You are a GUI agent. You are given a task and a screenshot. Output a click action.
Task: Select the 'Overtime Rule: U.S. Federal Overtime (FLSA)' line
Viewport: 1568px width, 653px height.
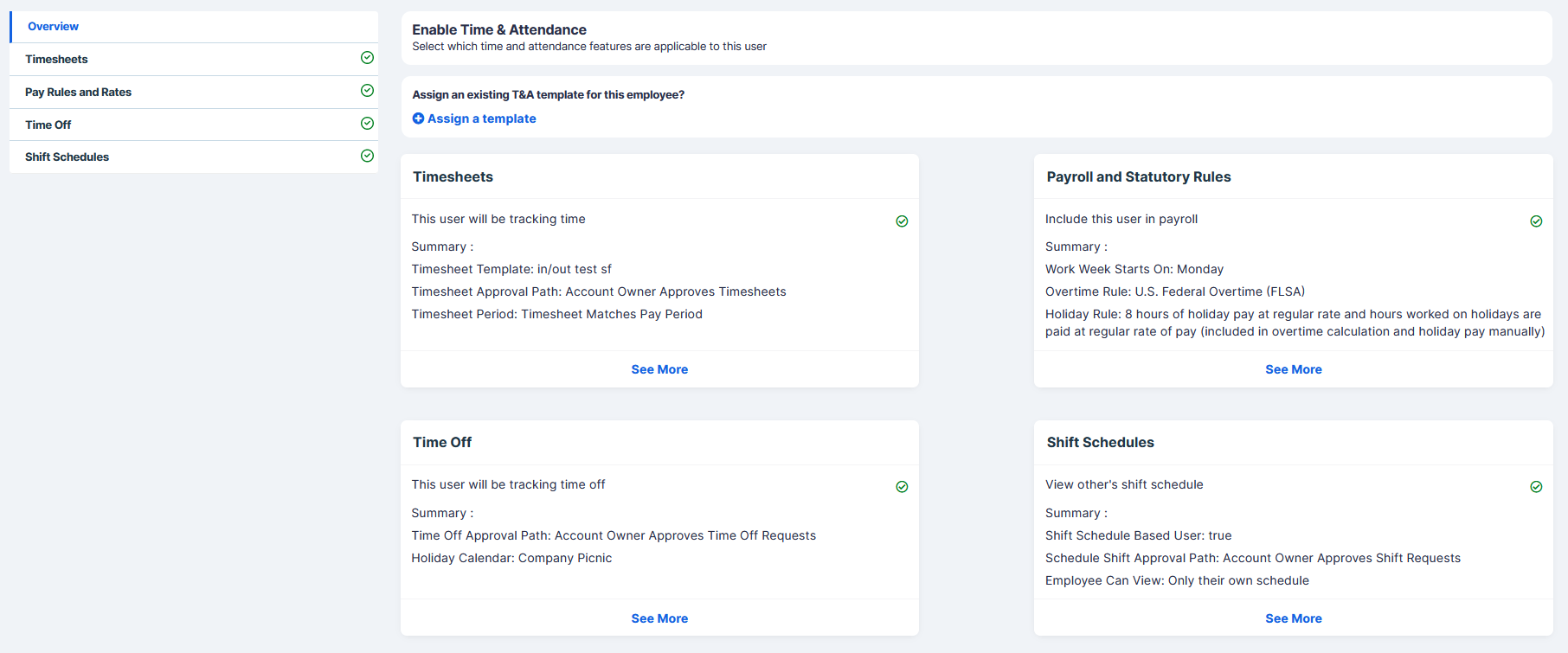pyautogui.click(x=1175, y=291)
